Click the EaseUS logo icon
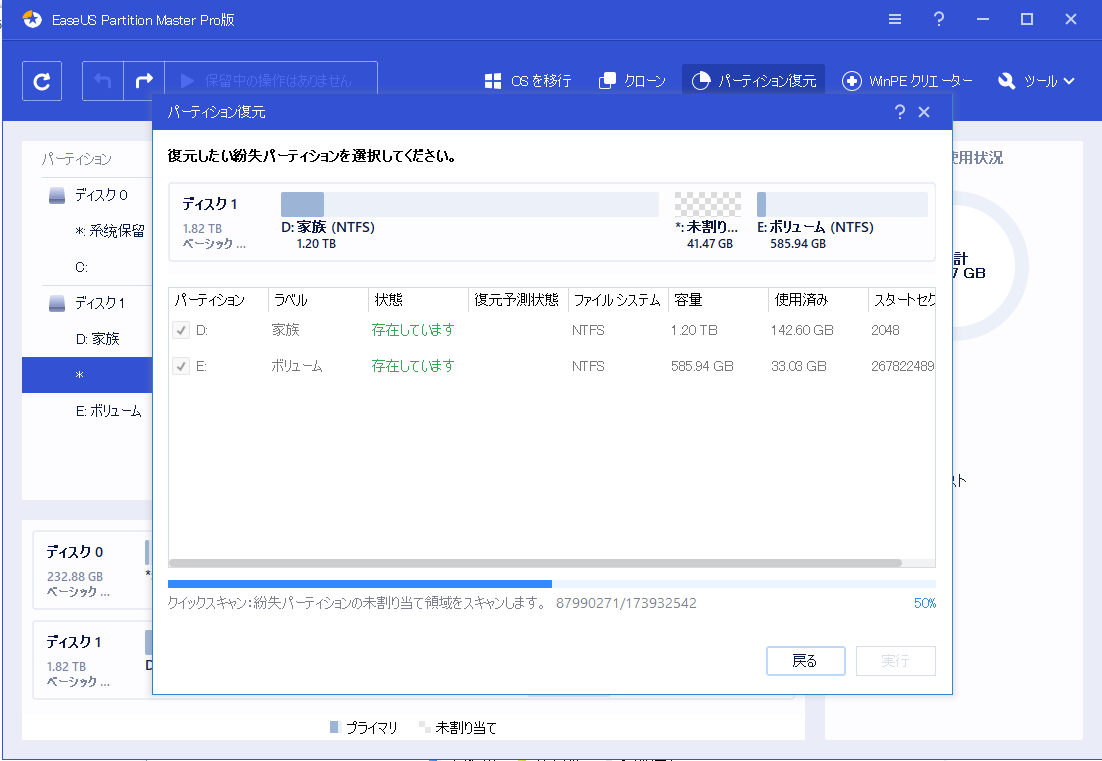 32,20
